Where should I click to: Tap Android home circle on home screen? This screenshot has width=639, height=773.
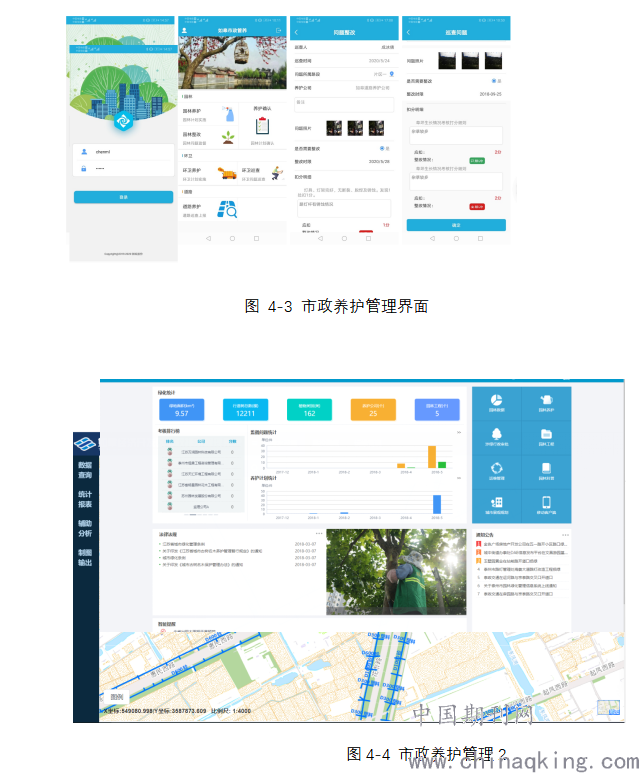click(x=232, y=238)
